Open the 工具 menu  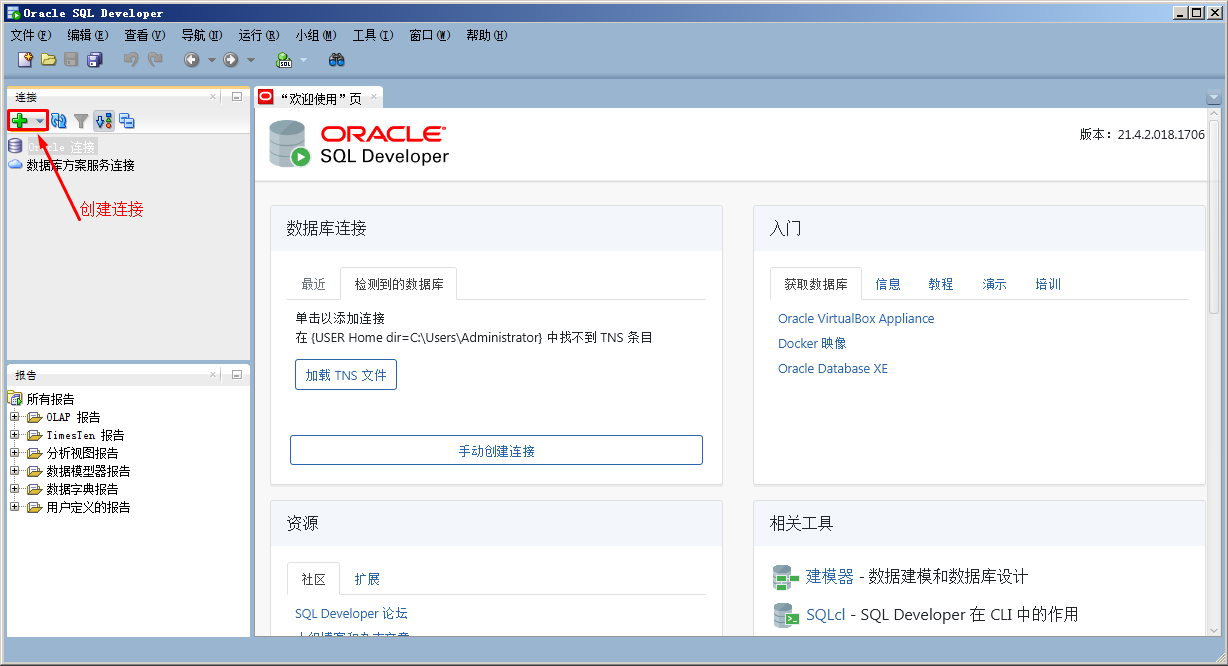click(372, 34)
